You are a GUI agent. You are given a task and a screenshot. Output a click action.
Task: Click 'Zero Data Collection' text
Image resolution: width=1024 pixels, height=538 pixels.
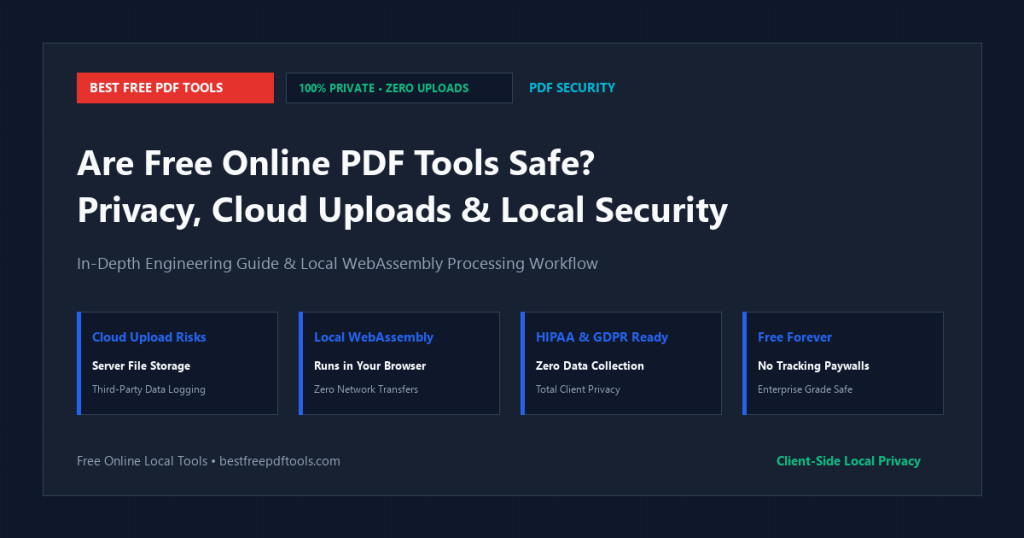590,366
